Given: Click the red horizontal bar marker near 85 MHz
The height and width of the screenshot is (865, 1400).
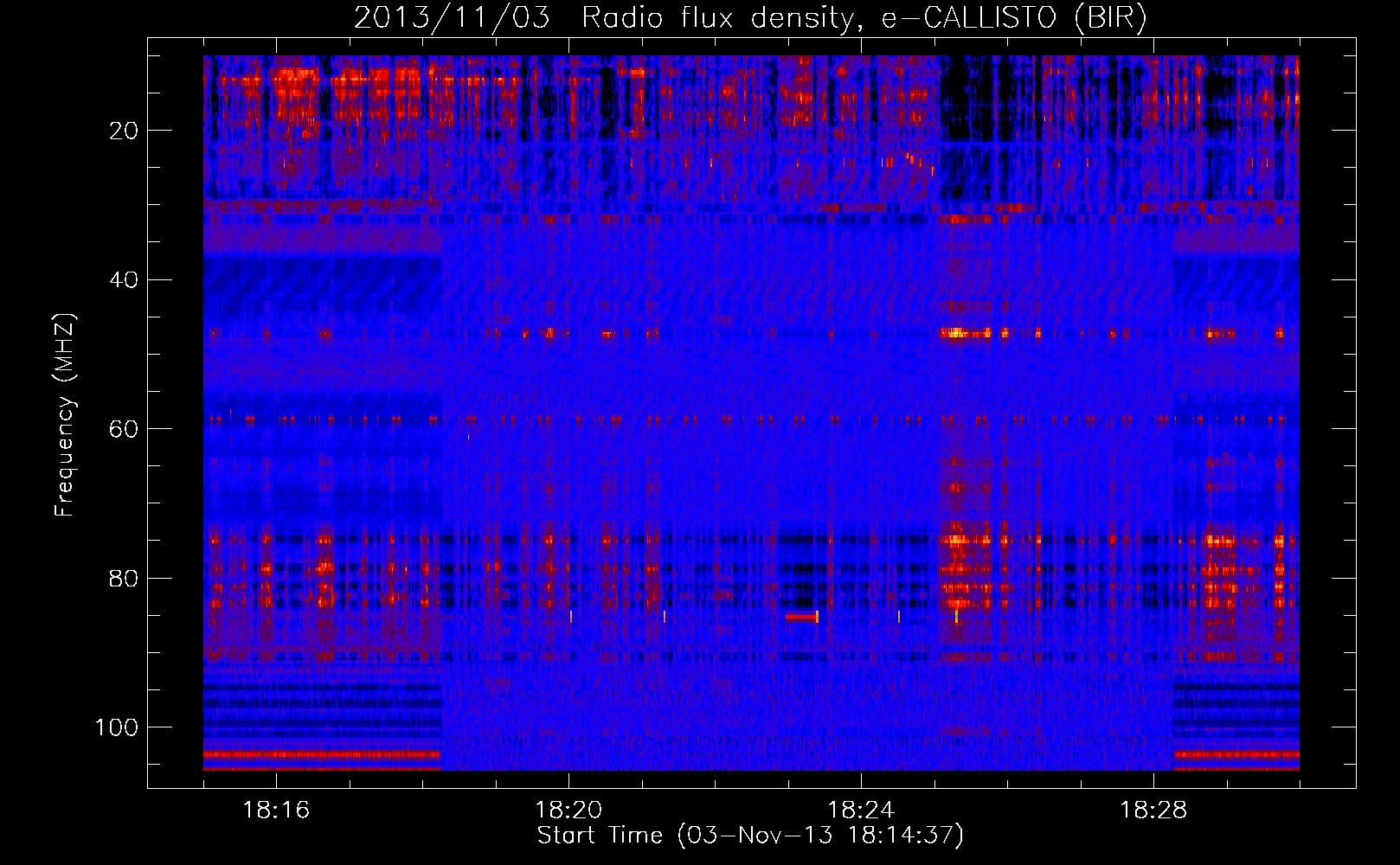Looking at the screenshot, I should pos(801,617).
